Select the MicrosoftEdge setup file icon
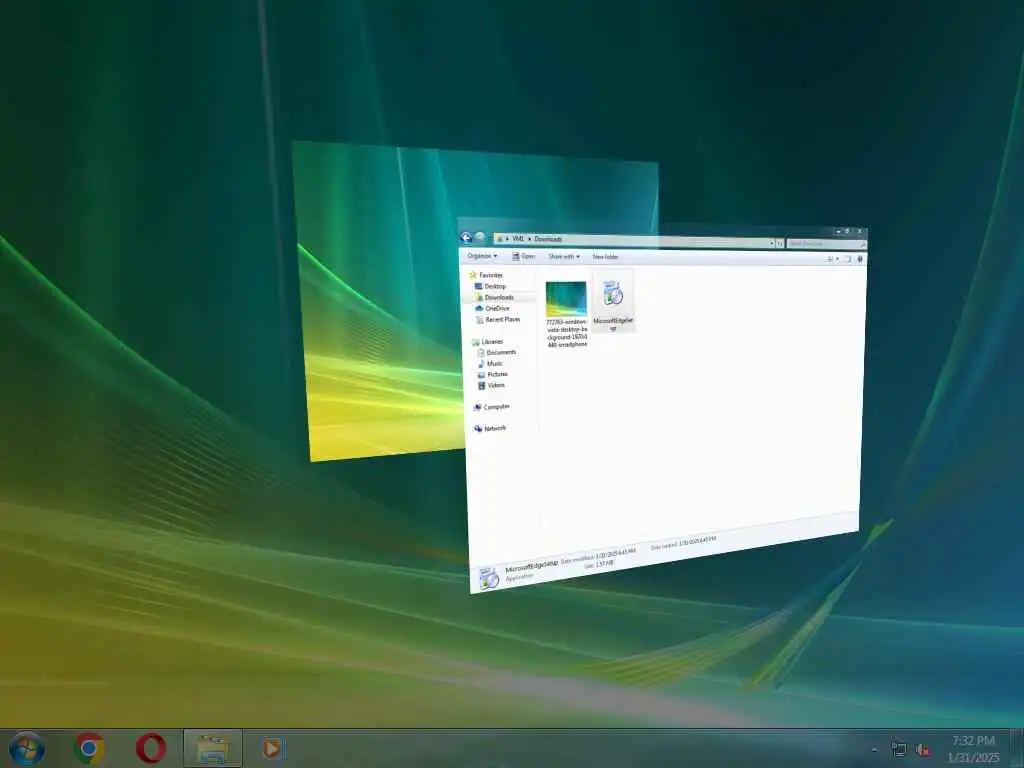 [x=613, y=293]
